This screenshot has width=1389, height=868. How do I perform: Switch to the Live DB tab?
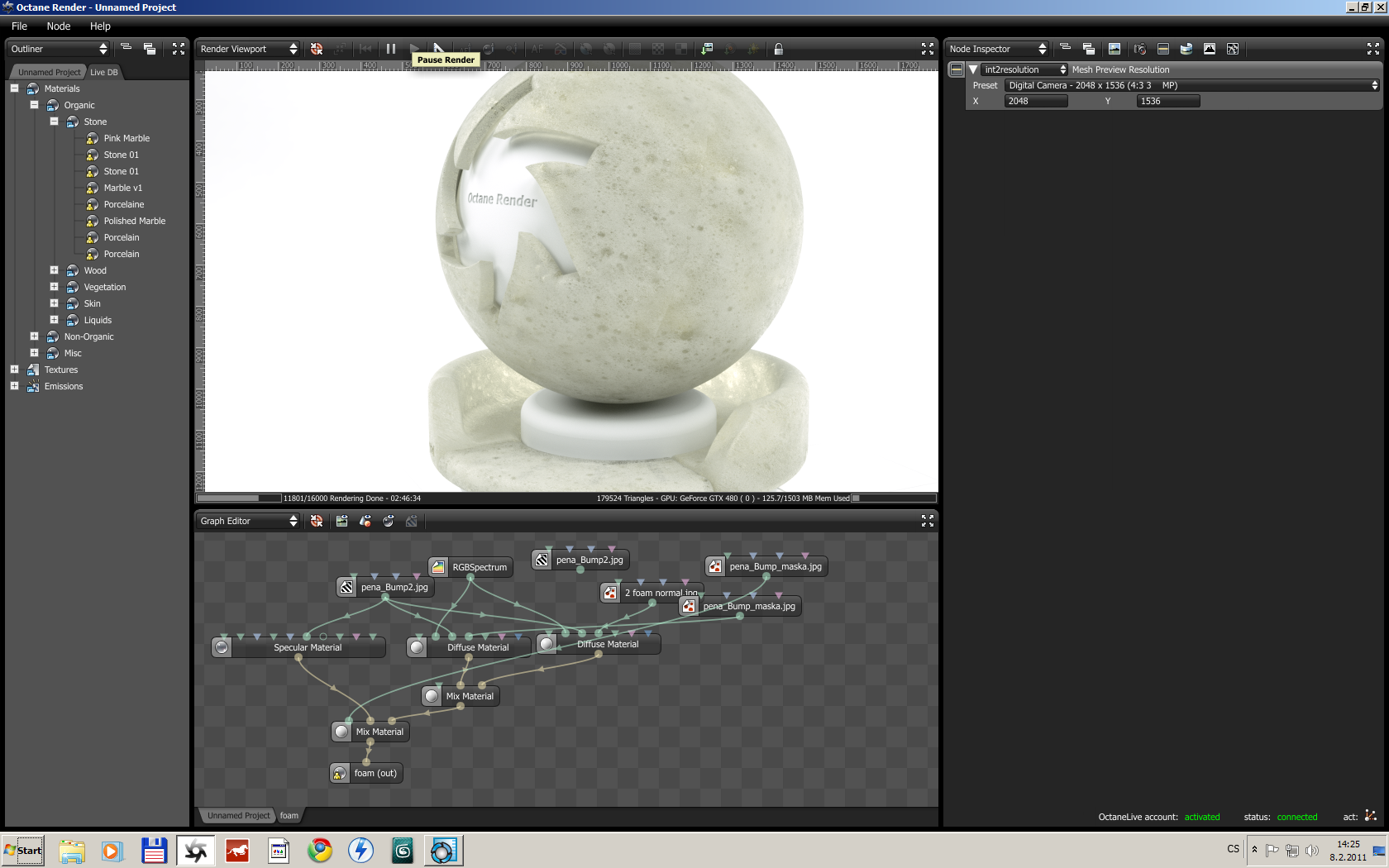coord(104,72)
